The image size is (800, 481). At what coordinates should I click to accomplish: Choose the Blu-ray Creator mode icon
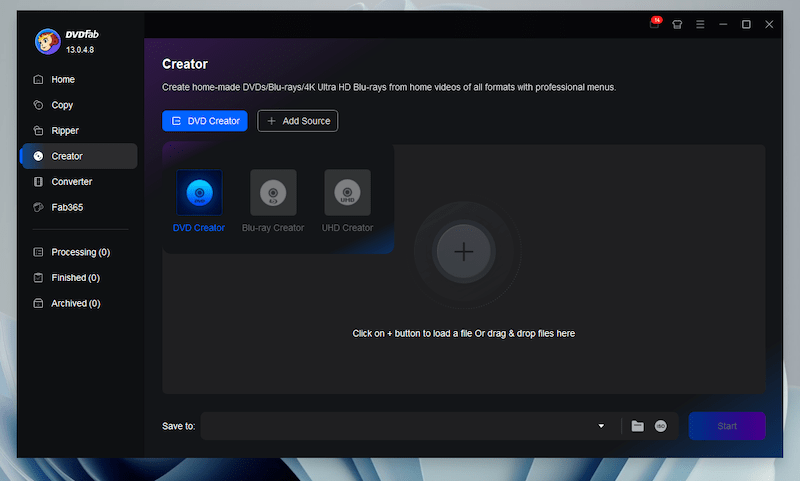coord(273,193)
